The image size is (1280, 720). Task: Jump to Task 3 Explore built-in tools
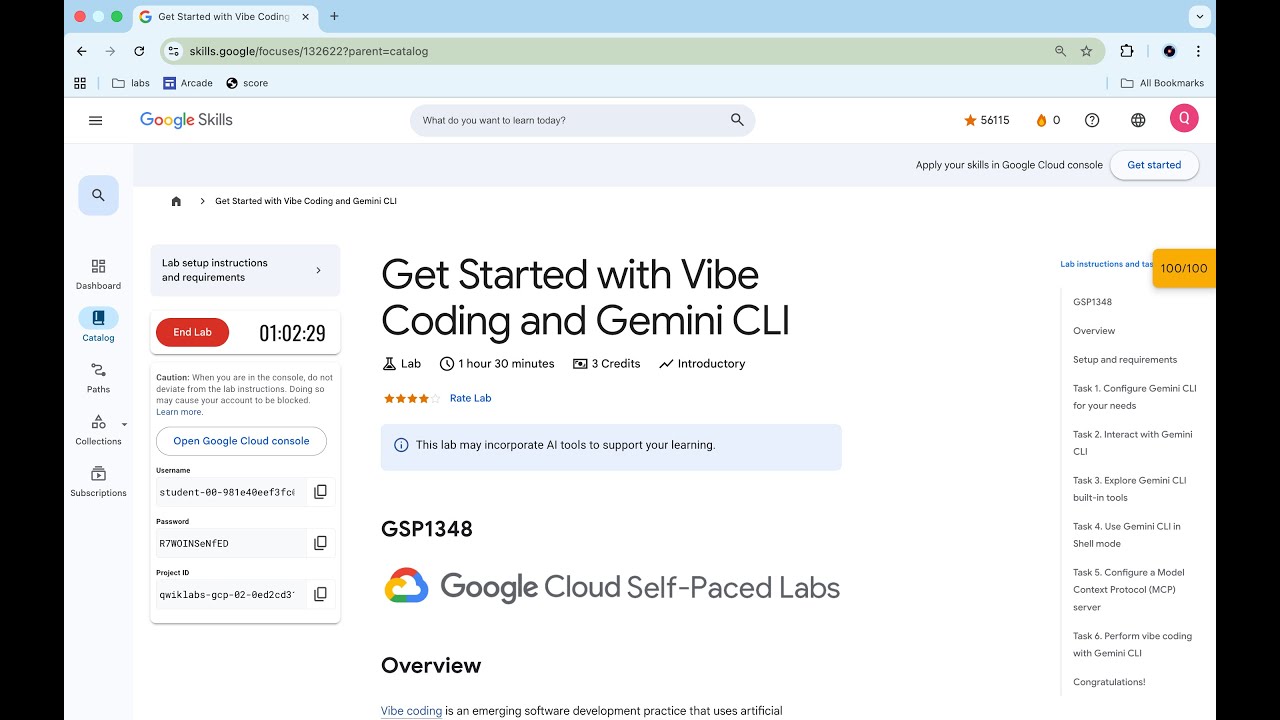[1130, 489]
